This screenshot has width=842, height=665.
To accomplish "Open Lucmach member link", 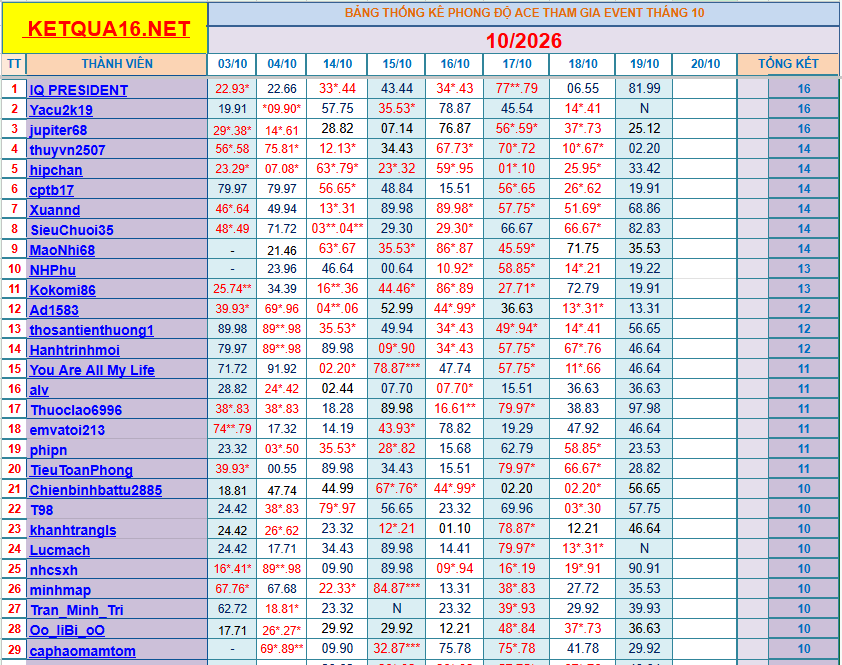I will (60, 550).
